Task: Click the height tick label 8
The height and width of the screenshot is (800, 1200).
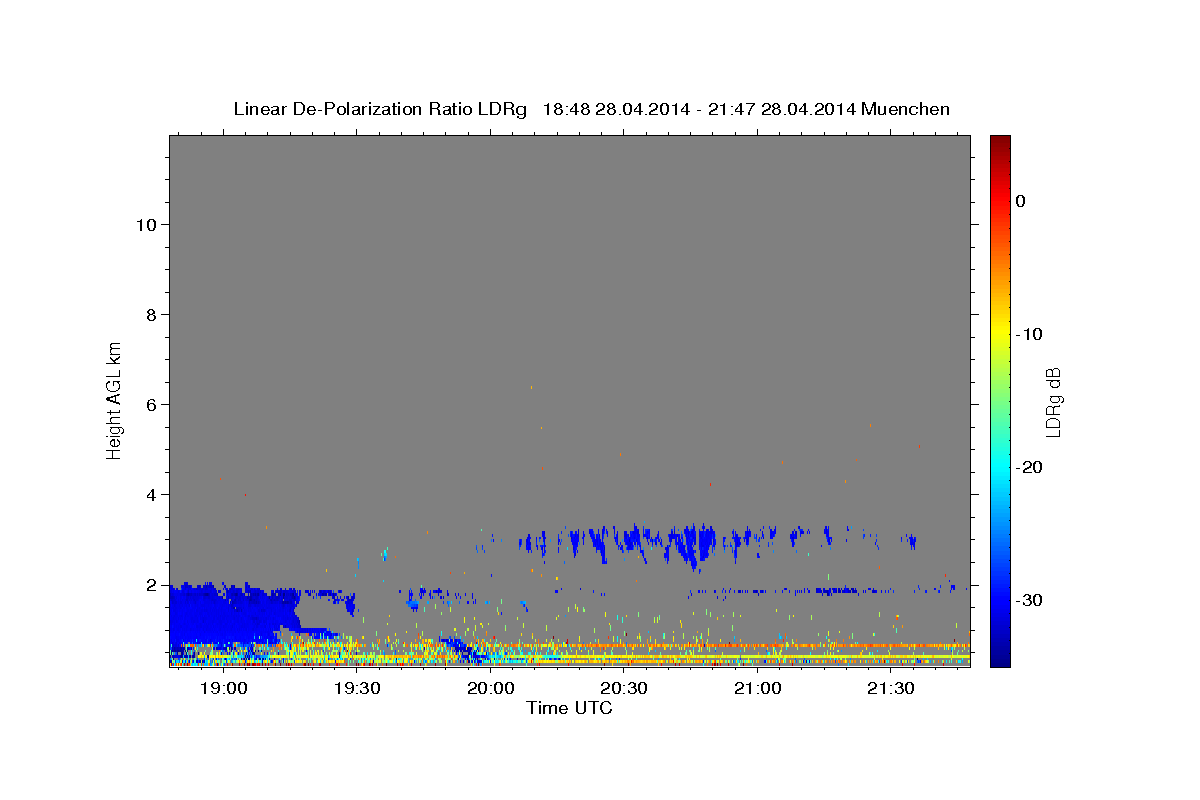Action: 151,315
